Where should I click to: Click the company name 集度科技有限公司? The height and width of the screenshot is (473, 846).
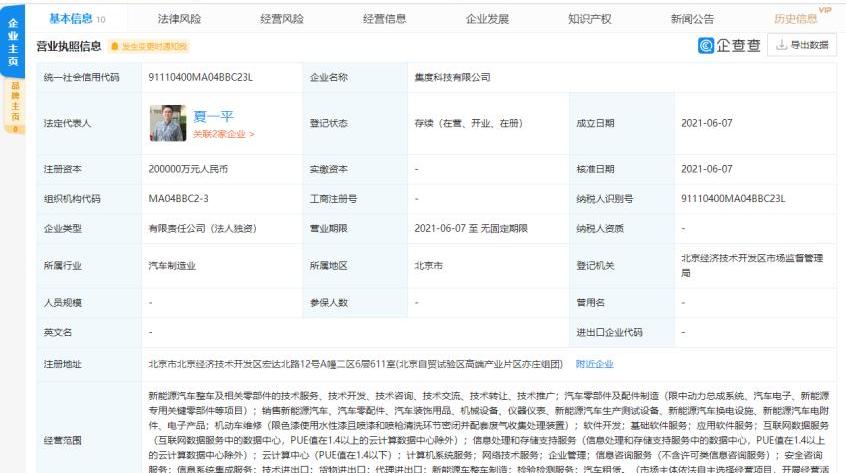click(x=452, y=77)
